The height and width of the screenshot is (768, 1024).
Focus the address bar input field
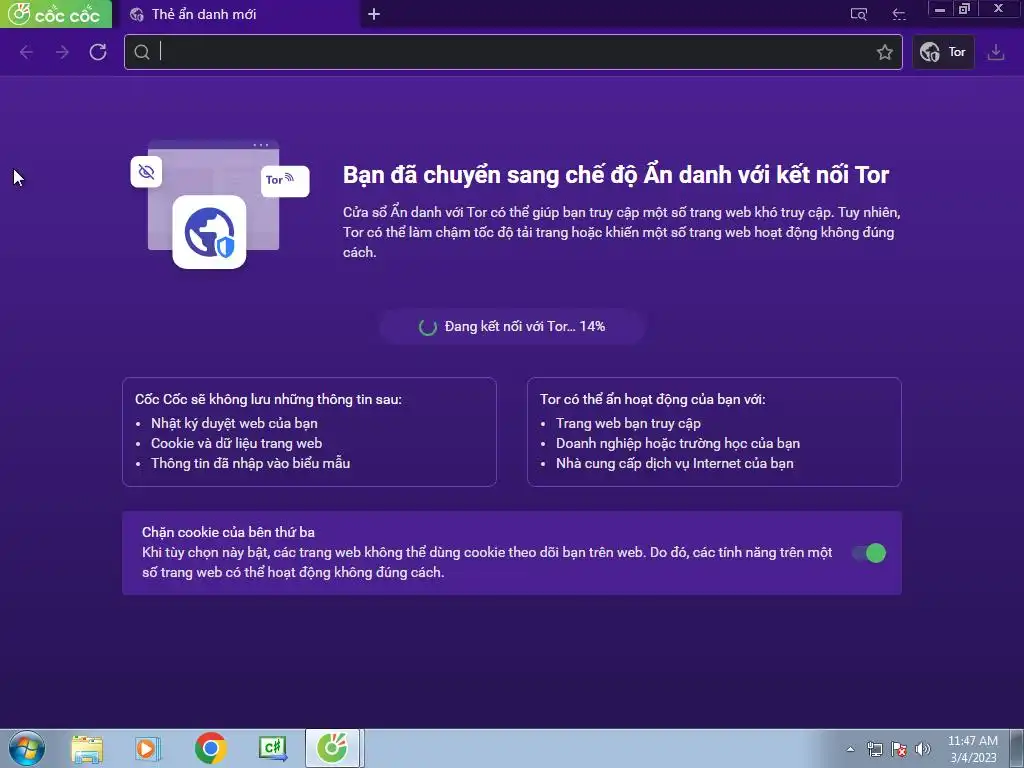coord(513,52)
